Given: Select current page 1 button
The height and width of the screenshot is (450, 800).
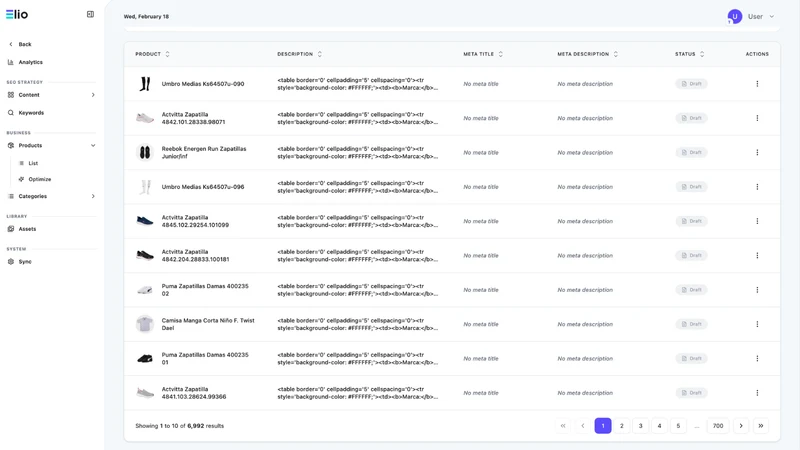Looking at the screenshot, I should tap(603, 426).
